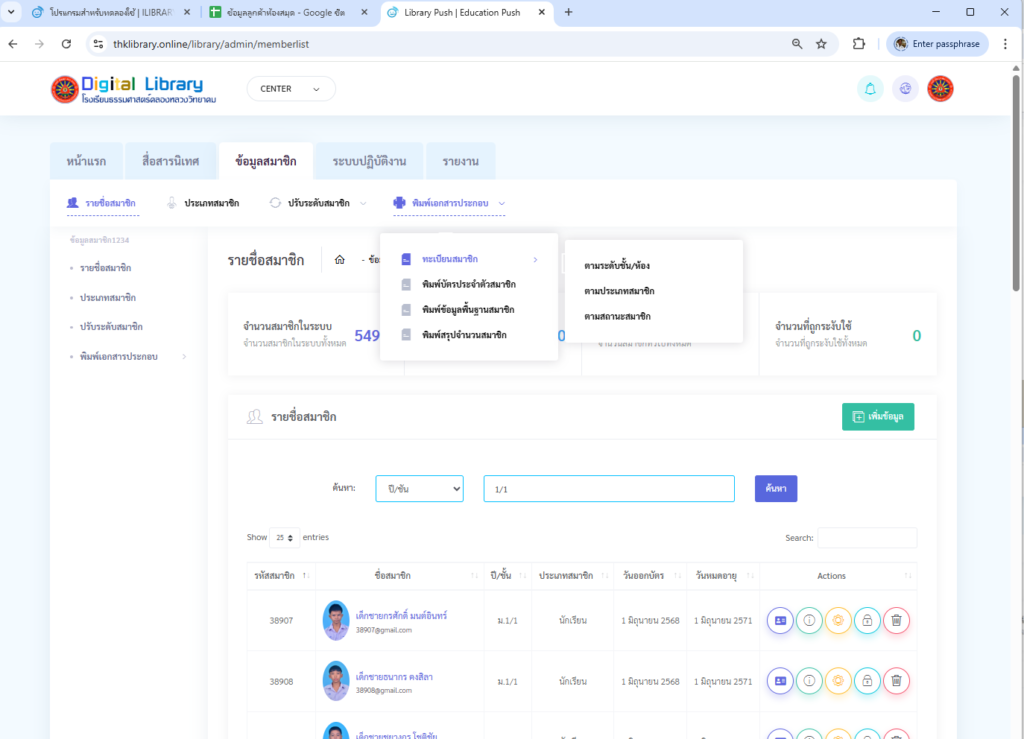Screen dimensions: 1024x739
Task: Open the ปี/ชั้น search type dropdown
Action: [419, 488]
